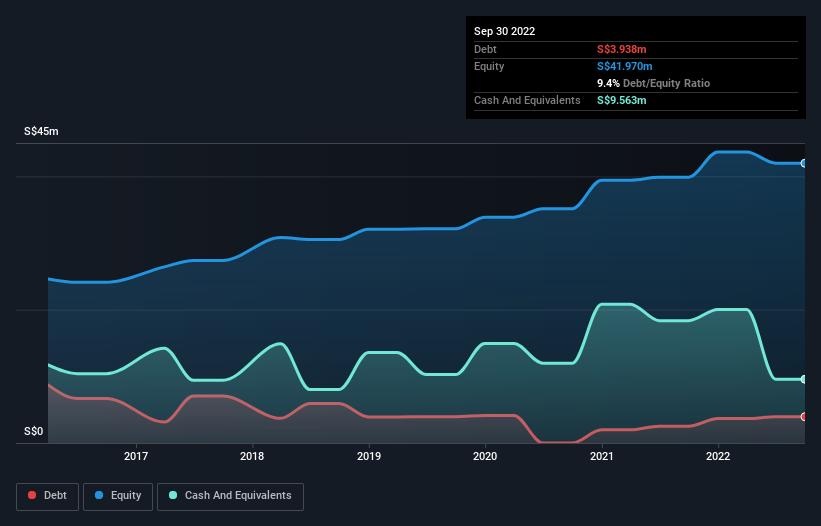The height and width of the screenshot is (526, 821).
Task: Toggle the Cash And Equivalents legend button
Action: pos(230,496)
